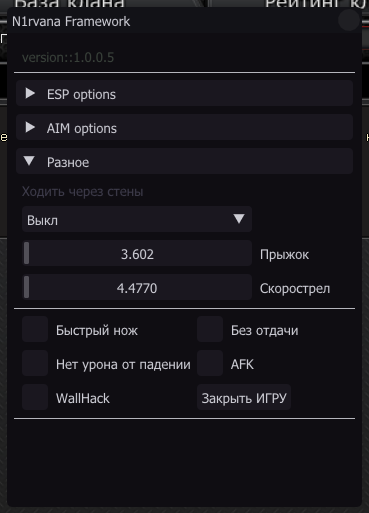
Task: Click the Скорострел slider track showing 4.4770
Action: 137,287
